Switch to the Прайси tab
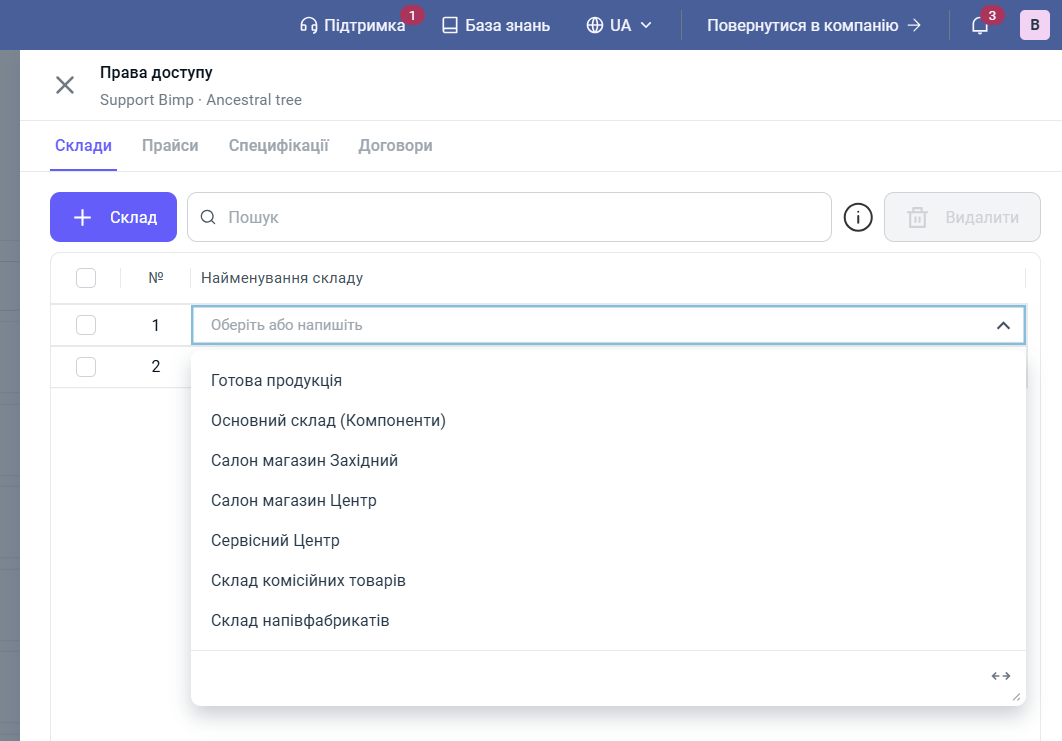The width and height of the screenshot is (1062, 741). (170, 146)
